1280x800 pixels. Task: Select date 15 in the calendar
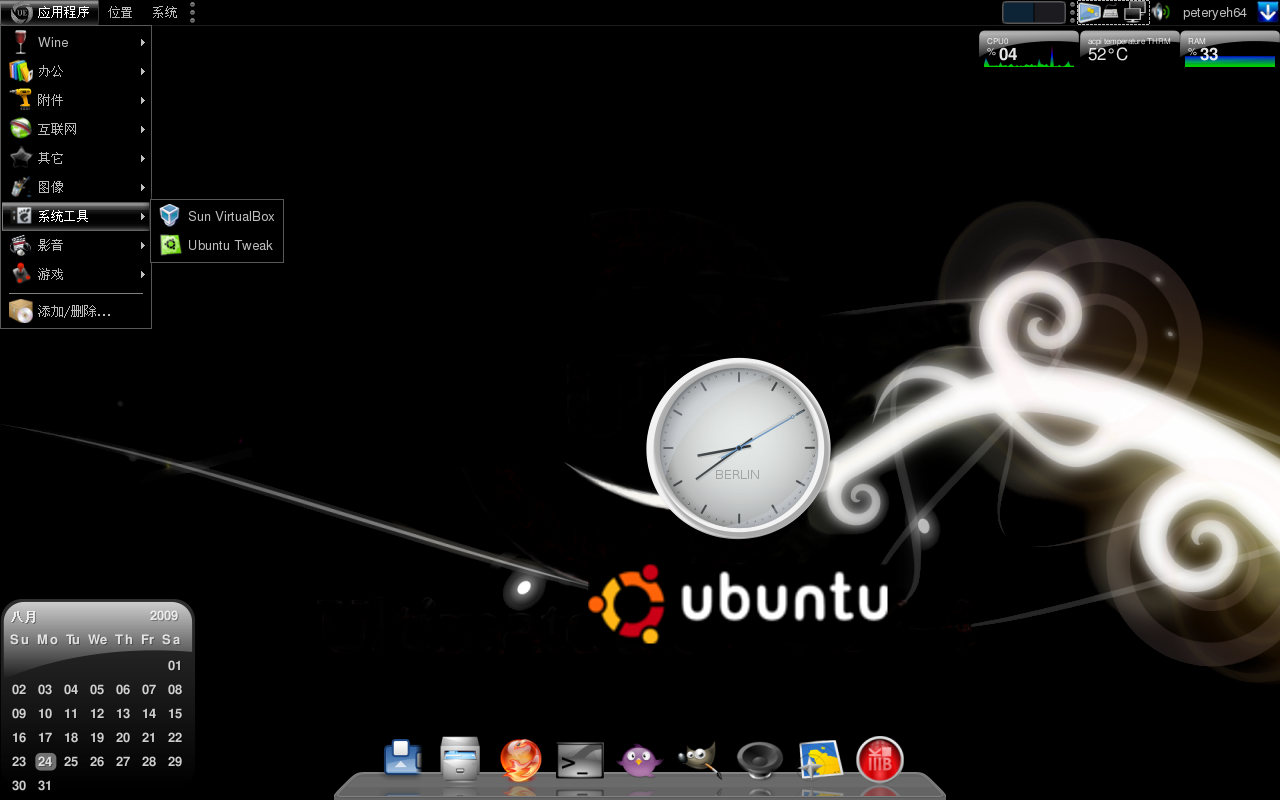pyautogui.click(x=175, y=713)
